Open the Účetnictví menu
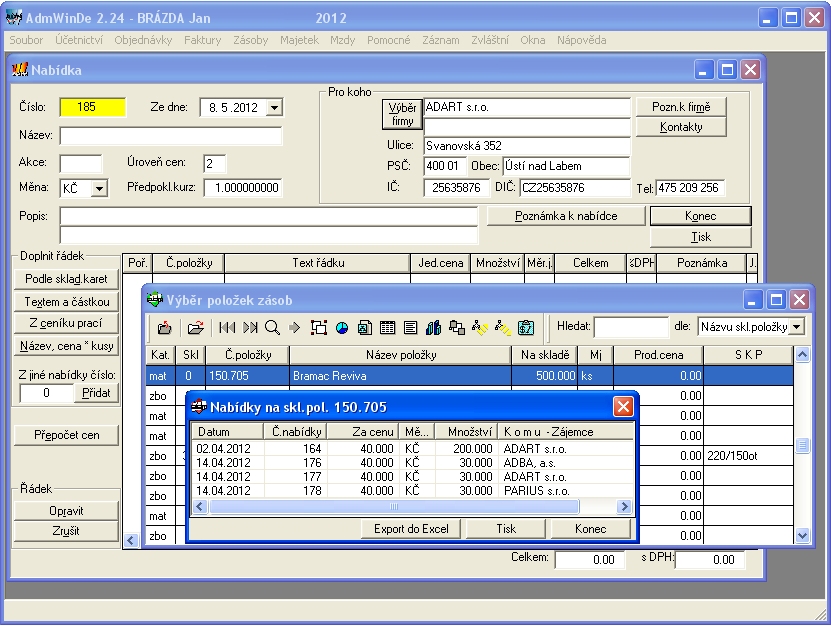This screenshot has height=626, width=831. point(79,40)
